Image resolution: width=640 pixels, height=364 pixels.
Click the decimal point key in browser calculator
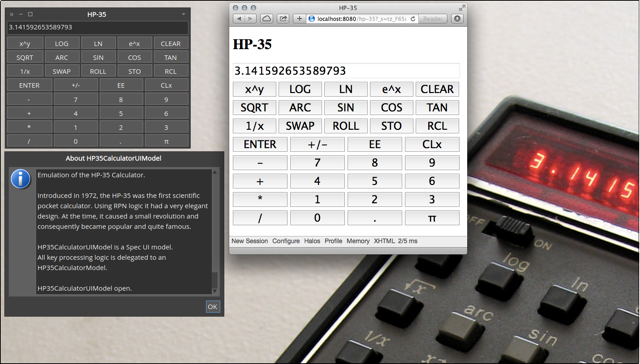point(375,218)
